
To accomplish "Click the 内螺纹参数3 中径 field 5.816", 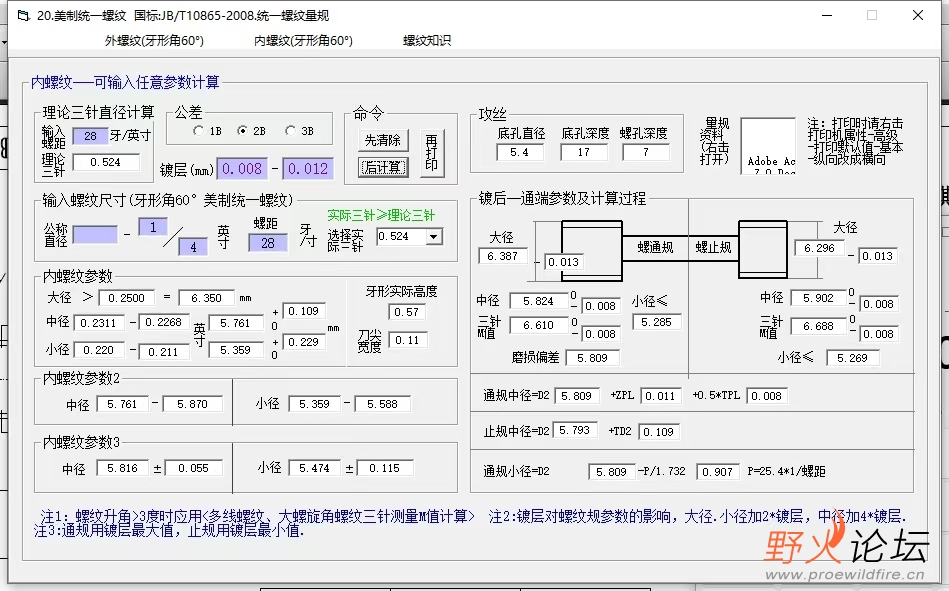I will click(x=122, y=468).
